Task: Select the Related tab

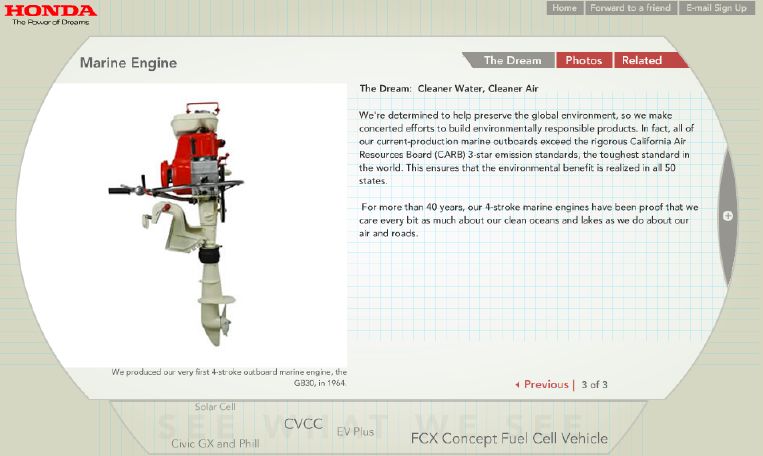Action: click(x=642, y=60)
